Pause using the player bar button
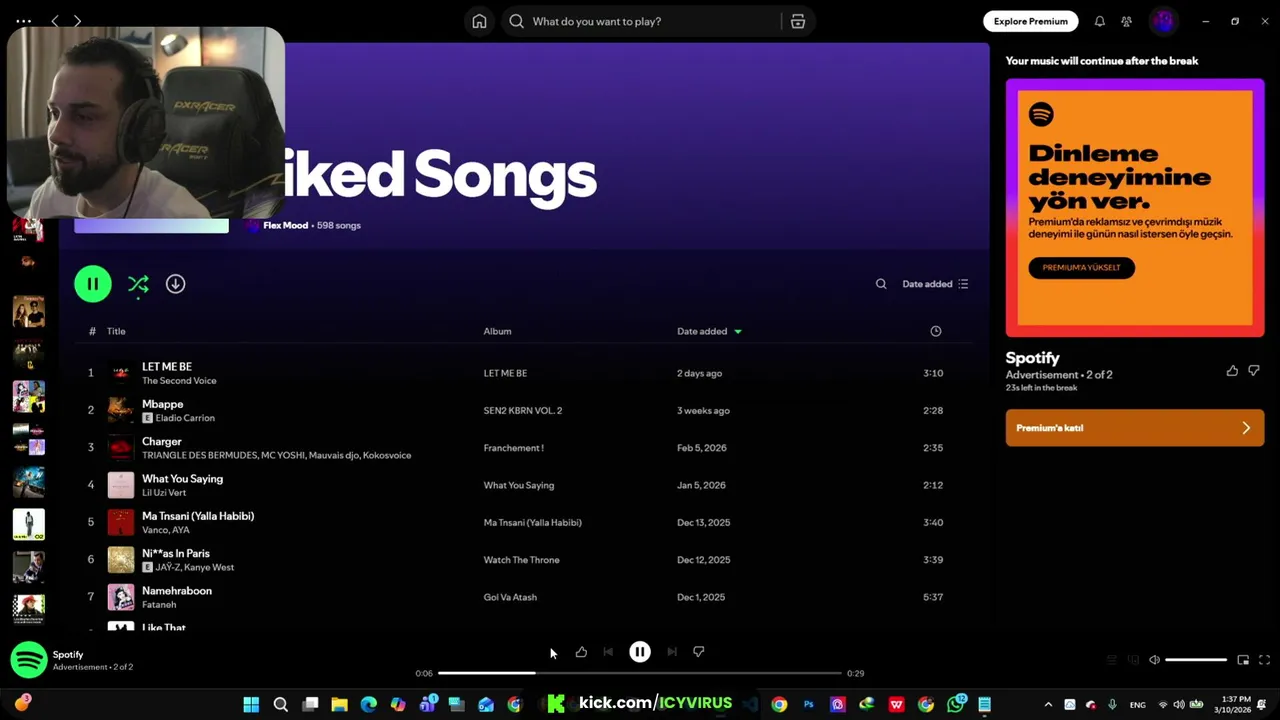 (640, 652)
